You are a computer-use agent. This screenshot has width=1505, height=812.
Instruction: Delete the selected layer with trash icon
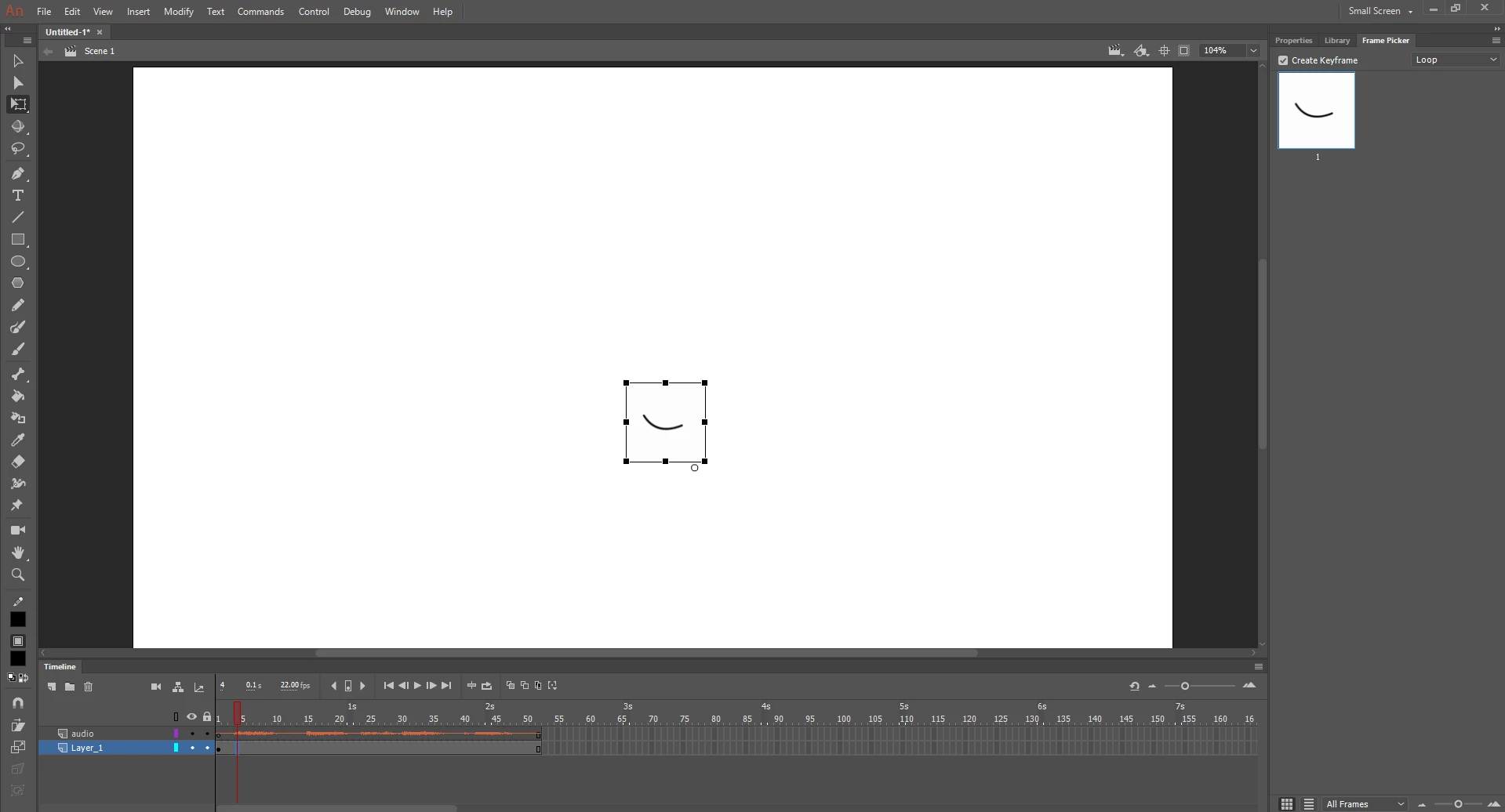coord(89,687)
